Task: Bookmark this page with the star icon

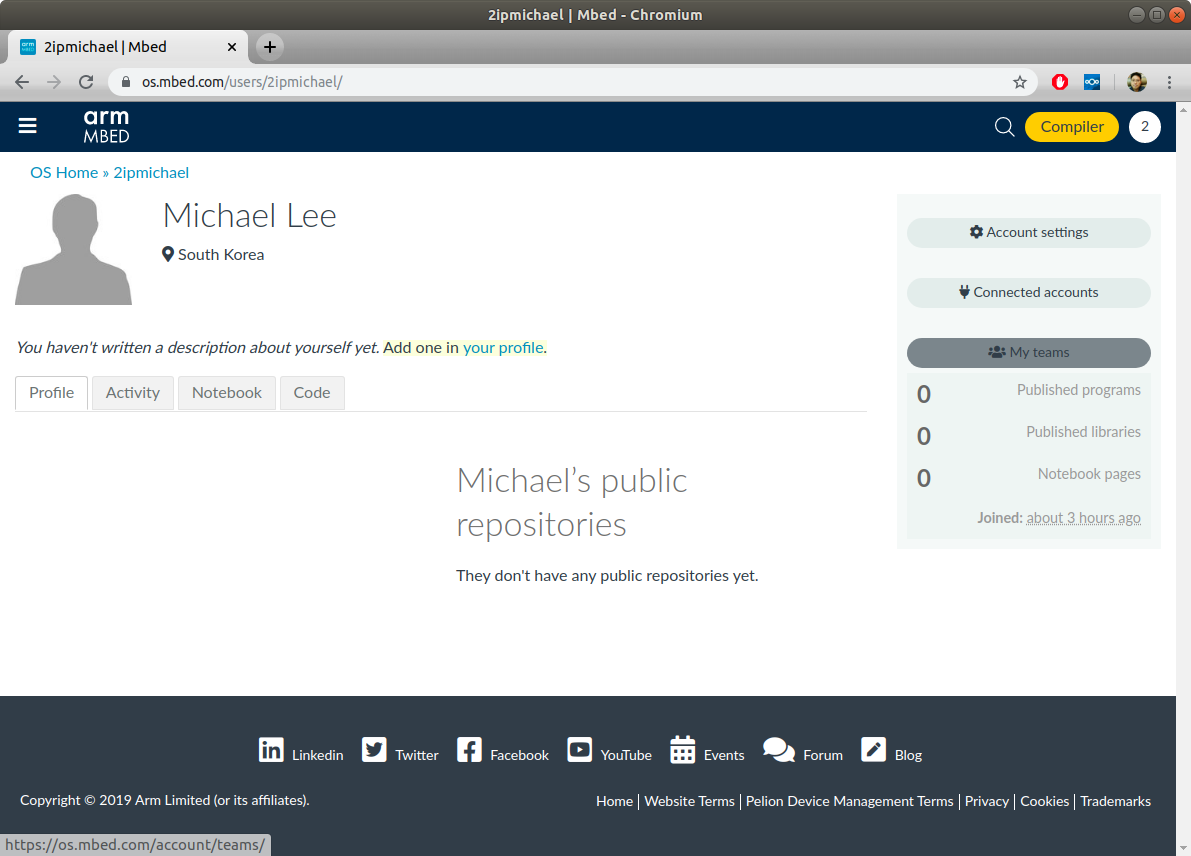Action: [1019, 82]
